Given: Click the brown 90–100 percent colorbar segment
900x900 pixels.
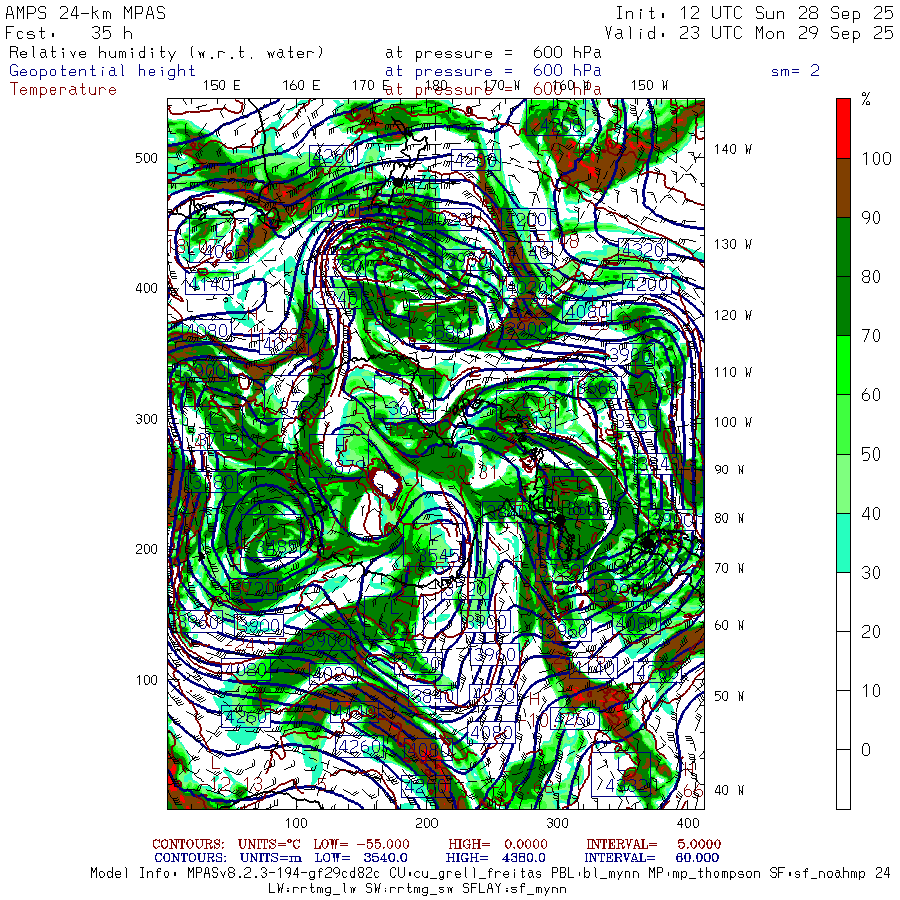Looking at the screenshot, I should [843, 188].
